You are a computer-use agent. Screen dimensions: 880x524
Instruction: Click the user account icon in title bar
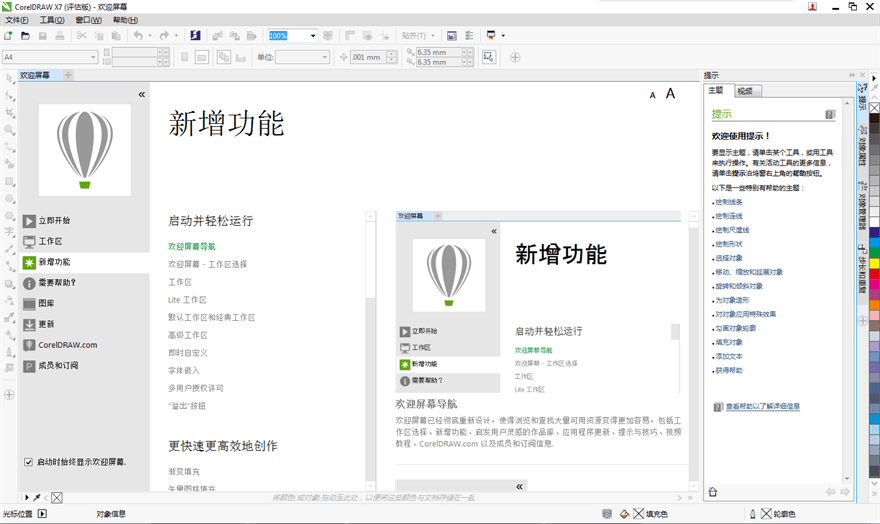pos(812,7)
